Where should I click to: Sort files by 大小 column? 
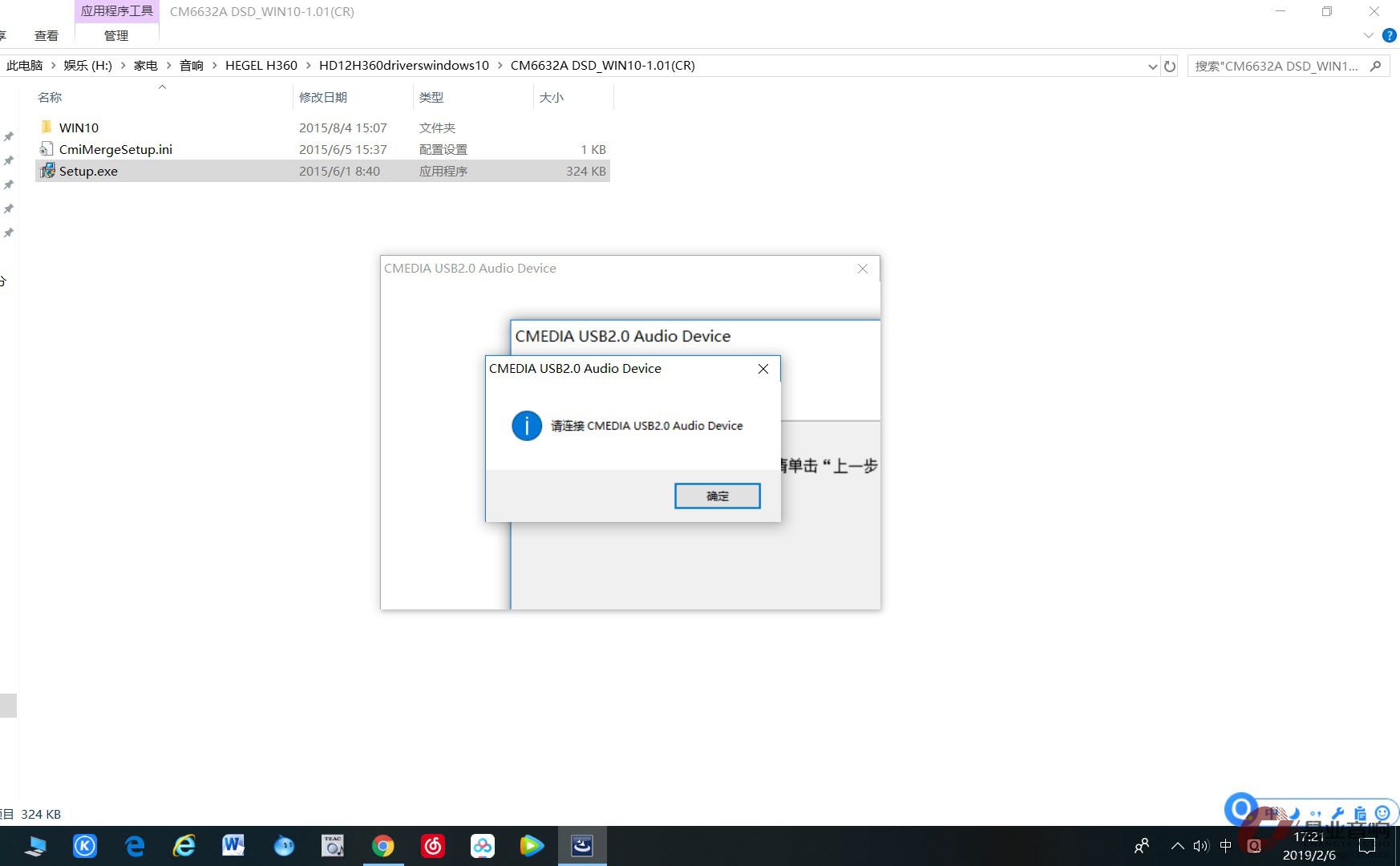click(x=552, y=97)
